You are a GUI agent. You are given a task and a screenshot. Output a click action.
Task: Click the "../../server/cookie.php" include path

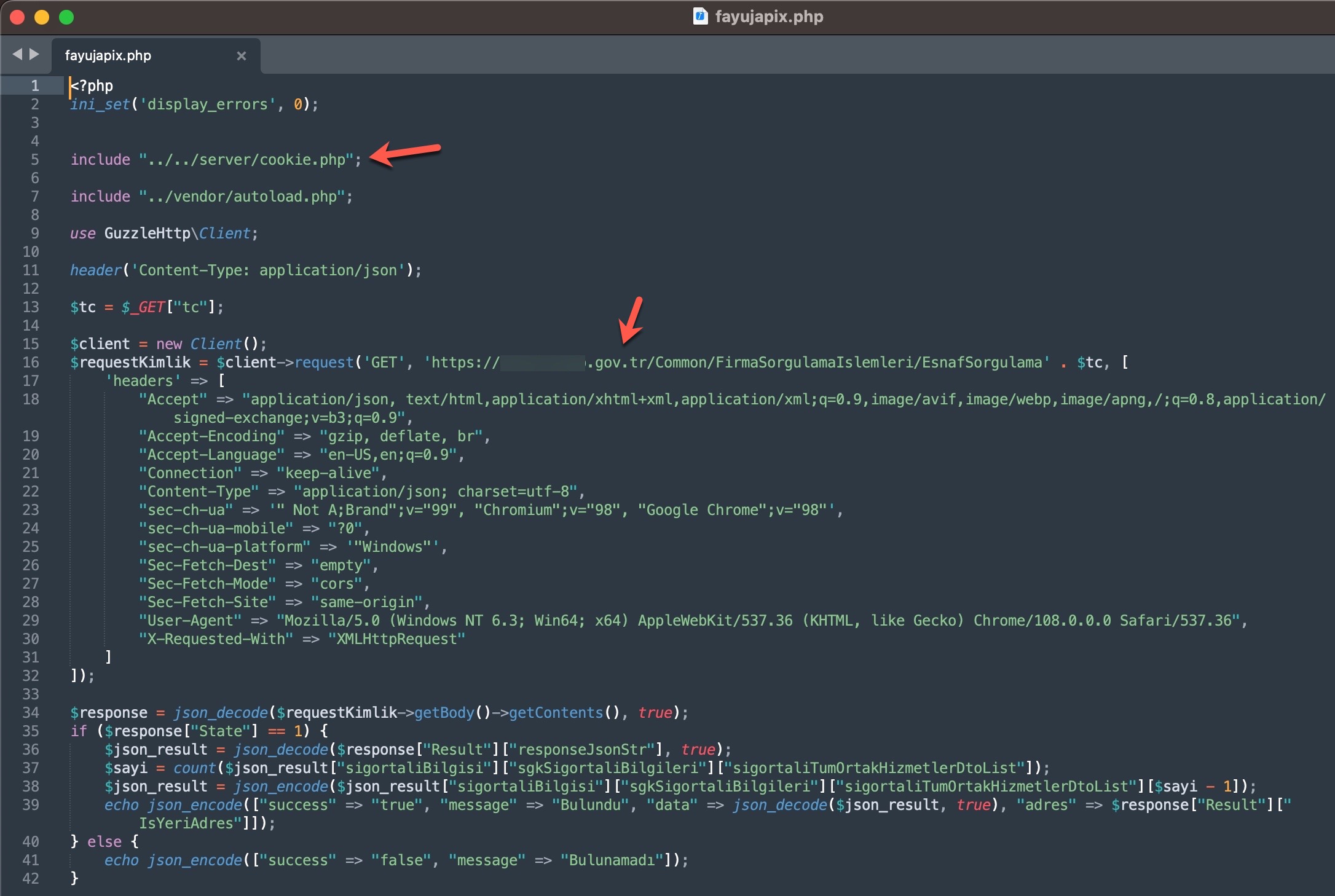(x=246, y=159)
